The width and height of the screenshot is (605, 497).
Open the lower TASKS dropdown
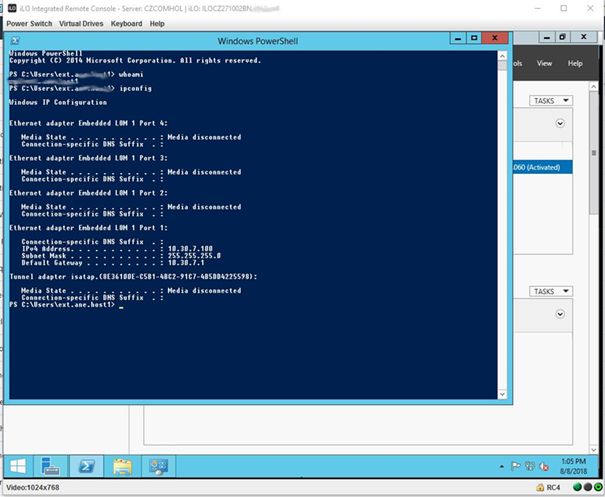pos(551,291)
